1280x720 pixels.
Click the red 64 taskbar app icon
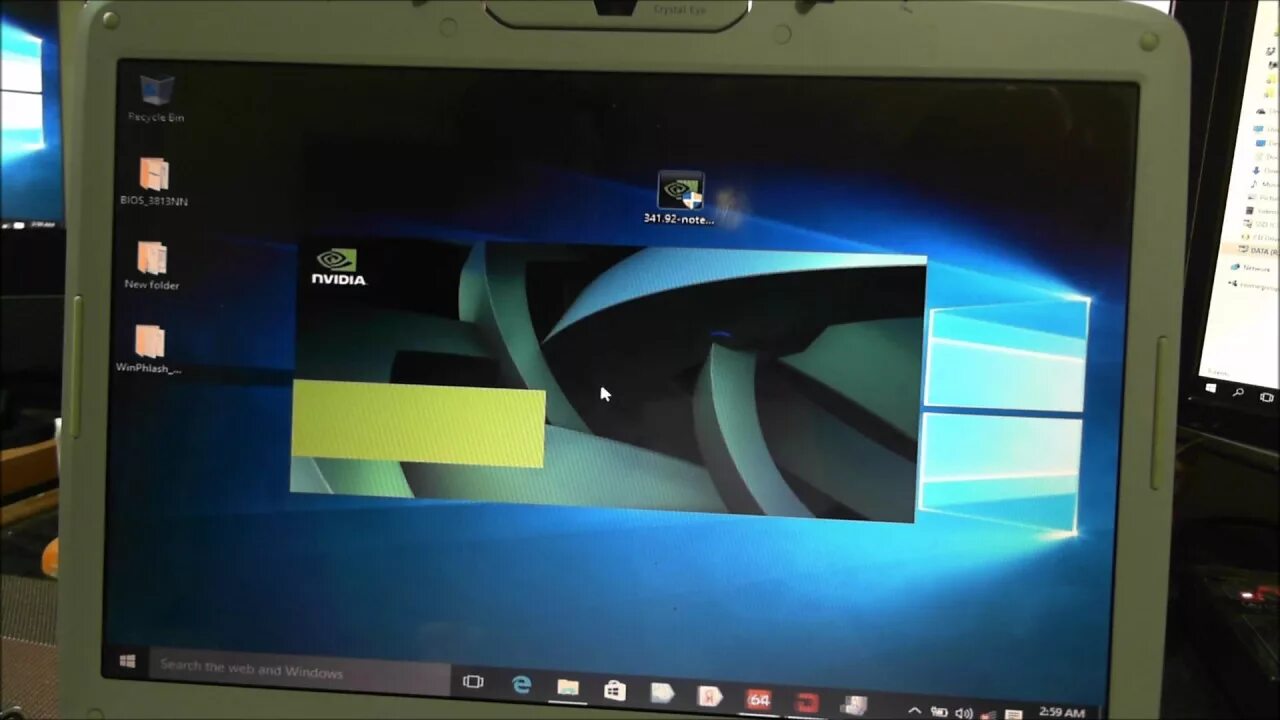[x=759, y=700]
